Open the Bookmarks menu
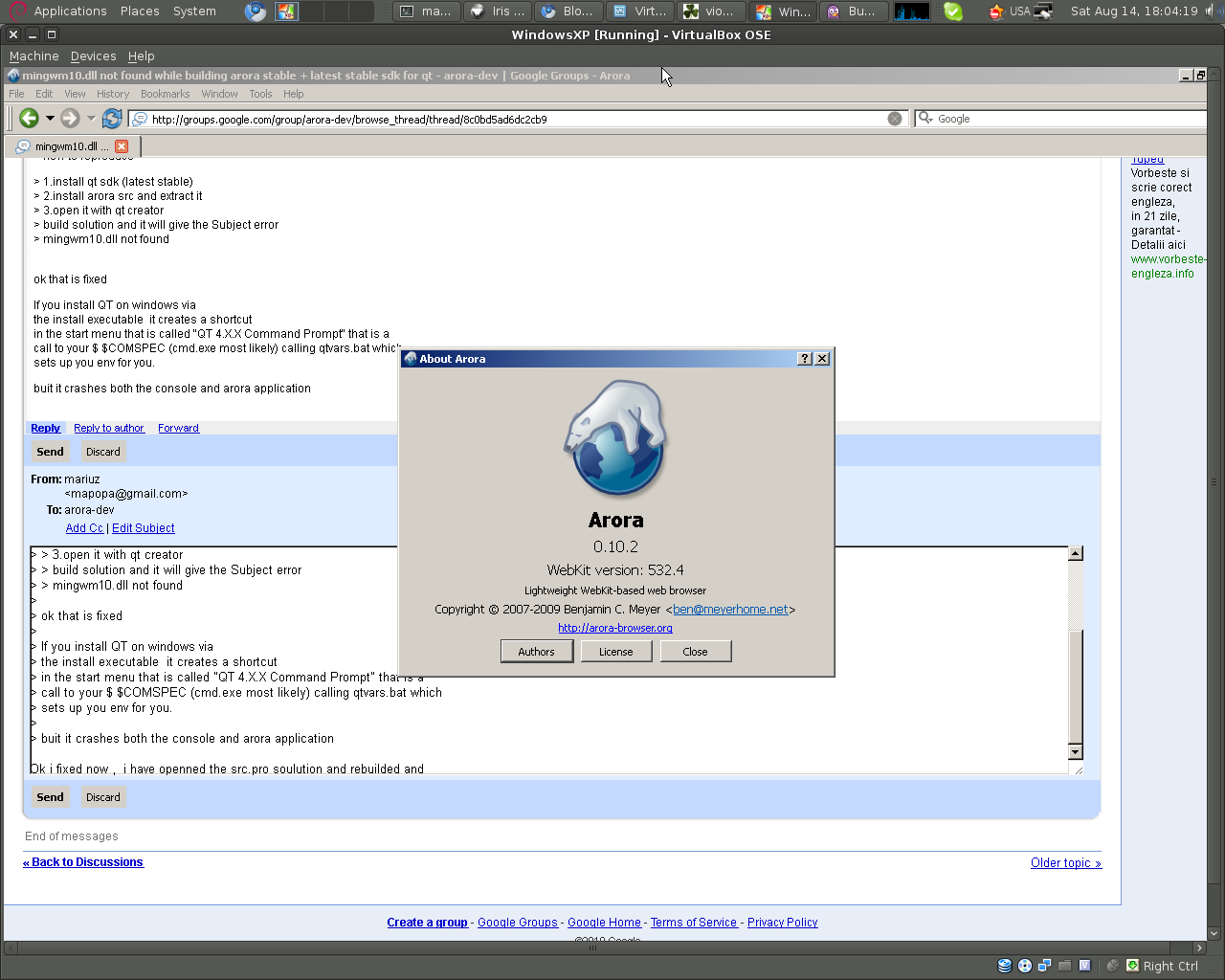The width and height of the screenshot is (1225, 980). (x=165, y=94)
